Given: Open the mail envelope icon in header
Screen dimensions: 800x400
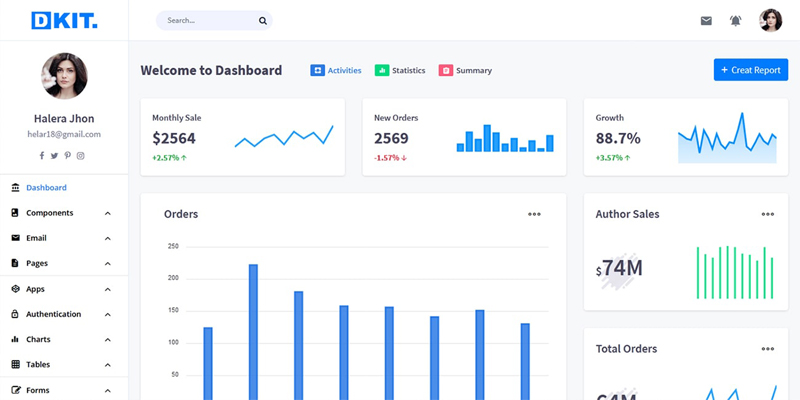Looking at the screenshot, I should tap(706, 21).
